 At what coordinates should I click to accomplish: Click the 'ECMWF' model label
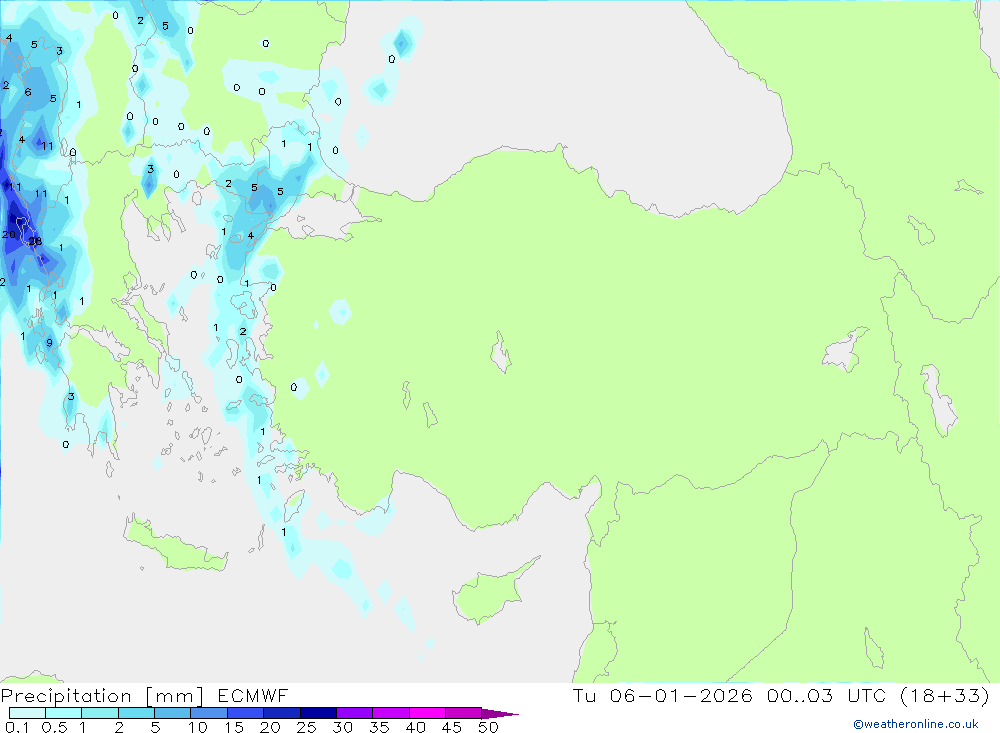253,696
